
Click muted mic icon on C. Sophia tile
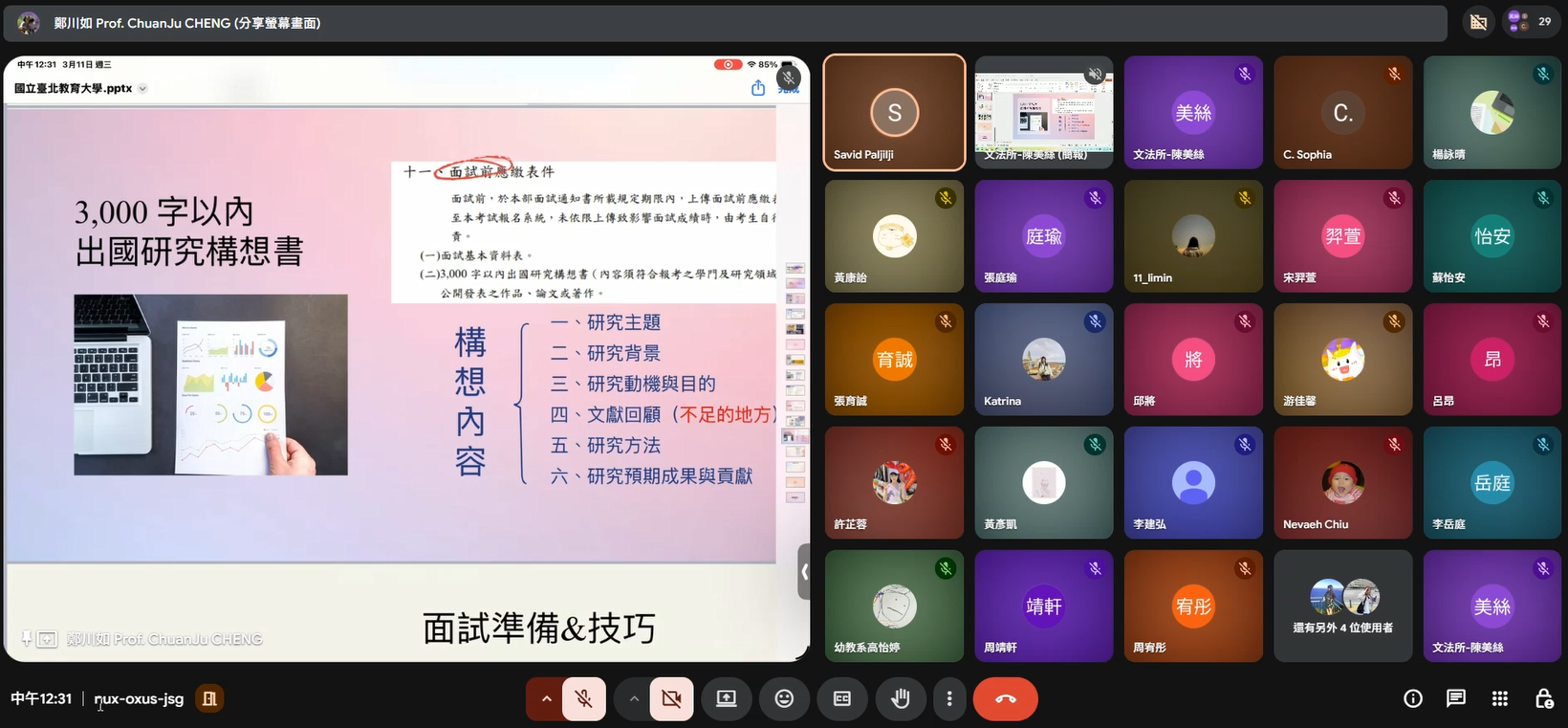1394,74
